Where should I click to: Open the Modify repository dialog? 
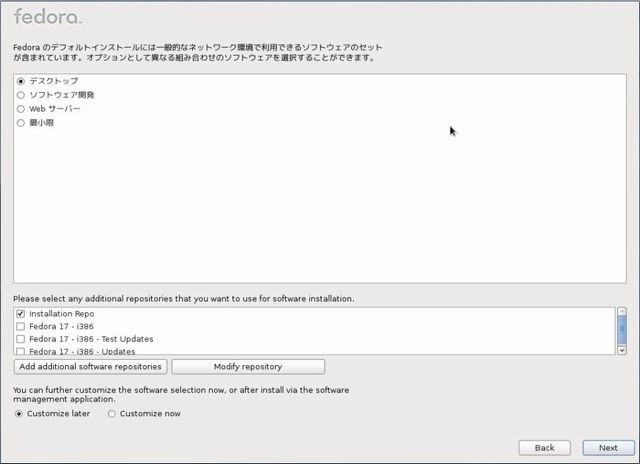(x=248, y=366)
